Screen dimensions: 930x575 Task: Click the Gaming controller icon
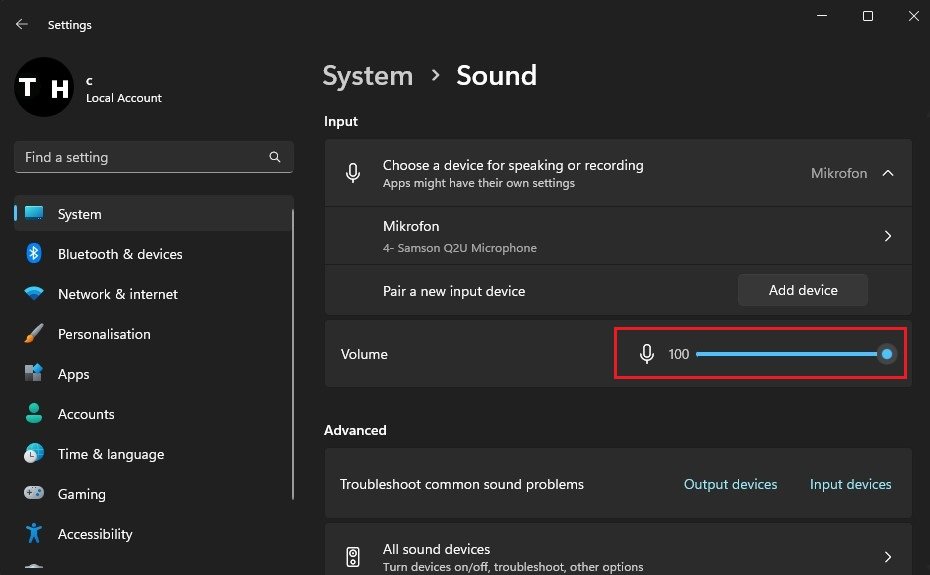point(34,494)
